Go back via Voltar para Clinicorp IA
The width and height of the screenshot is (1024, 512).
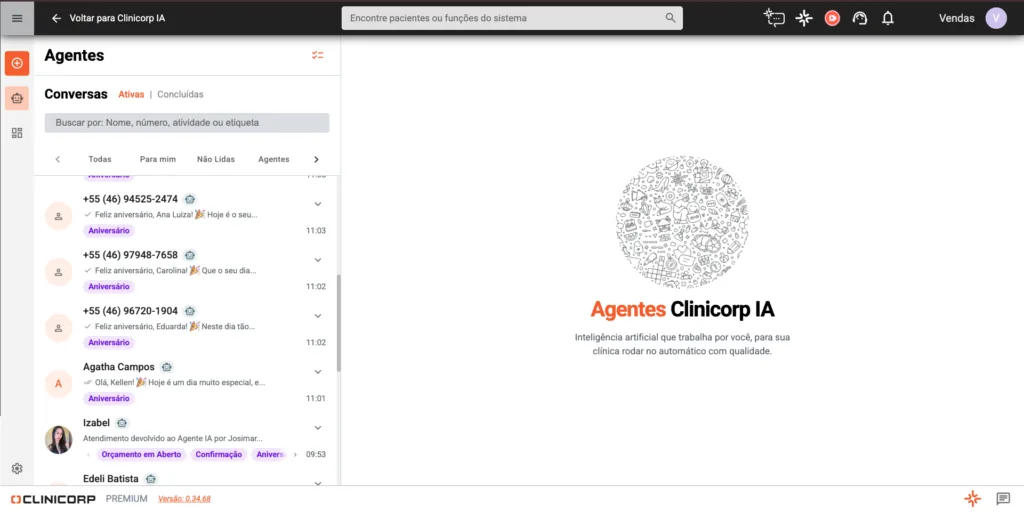(118, 18)
